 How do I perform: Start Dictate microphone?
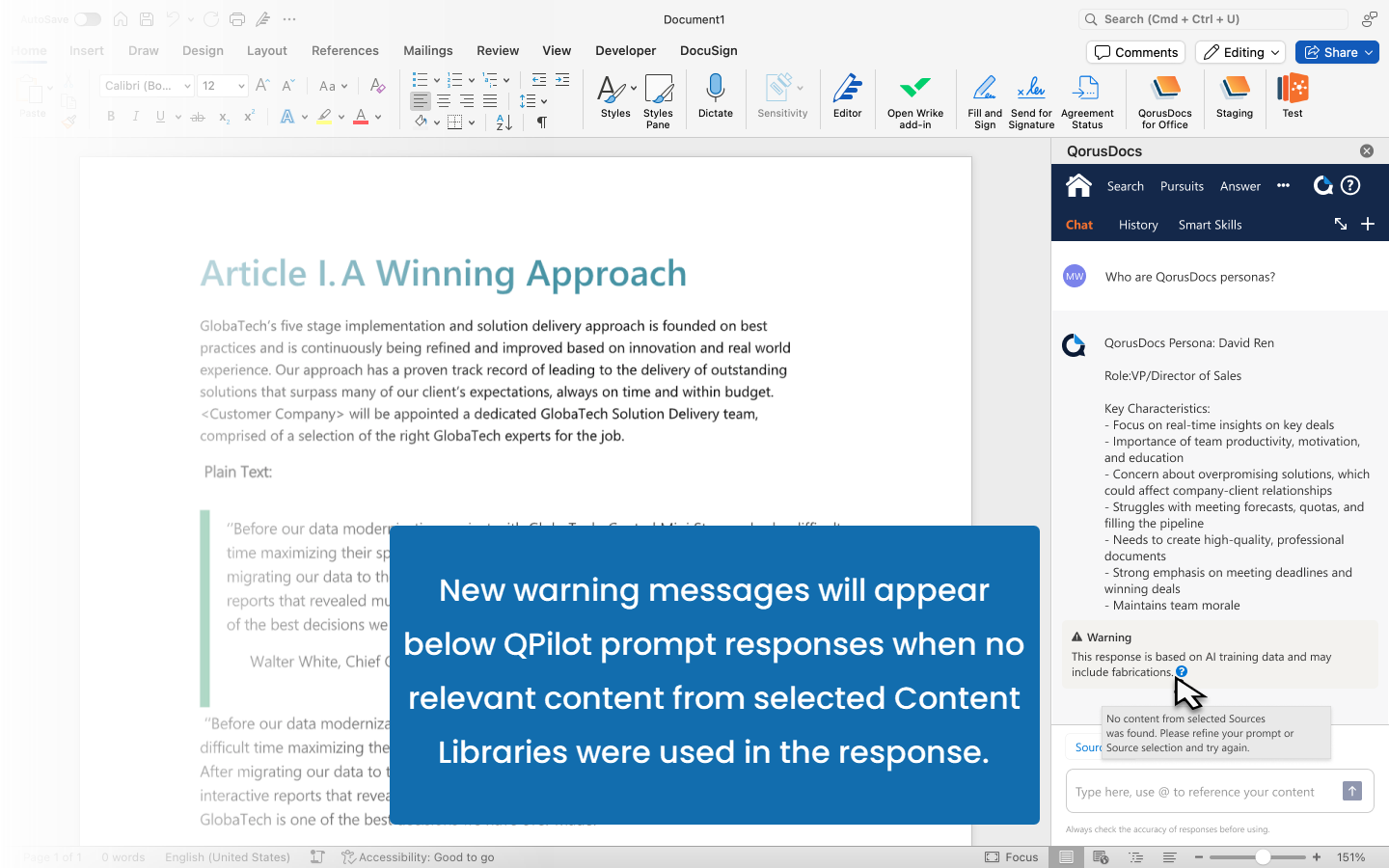tap(715, 97)
